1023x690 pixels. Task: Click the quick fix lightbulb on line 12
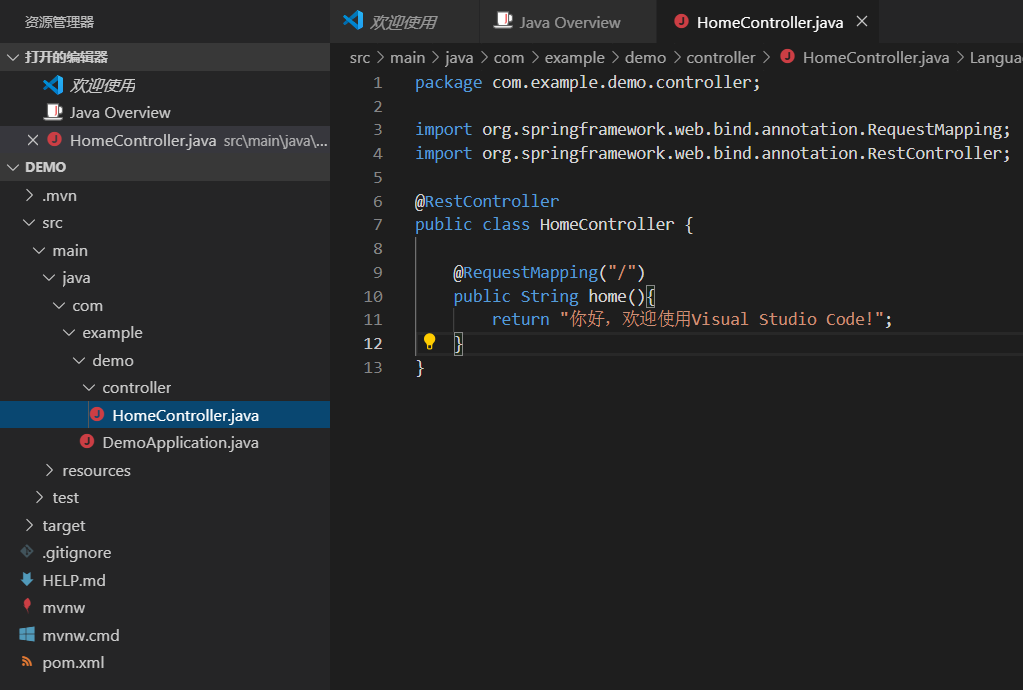(x=429, y=342)
